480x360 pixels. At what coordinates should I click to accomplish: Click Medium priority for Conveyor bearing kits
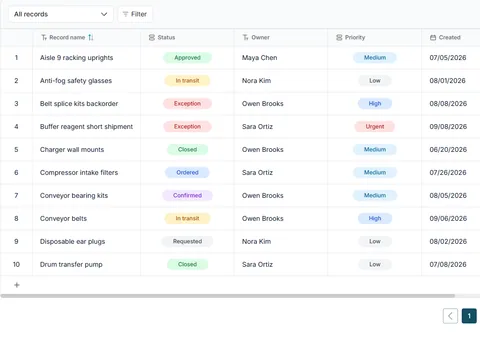click(375, 196)
